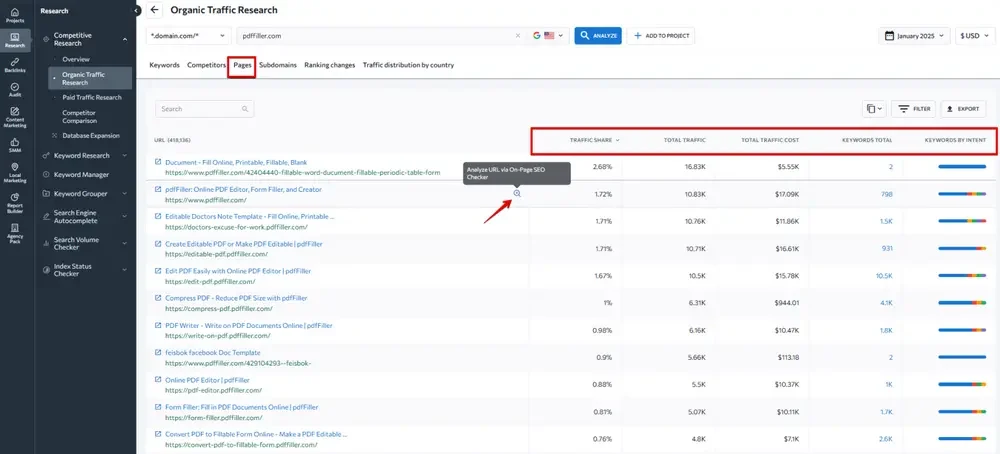
Task: Open Database Expansion in the sidebar
Action: 91,136
